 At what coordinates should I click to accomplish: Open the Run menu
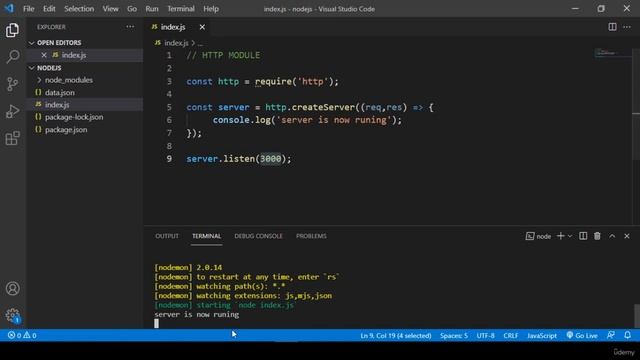click(x=152, y=9)
